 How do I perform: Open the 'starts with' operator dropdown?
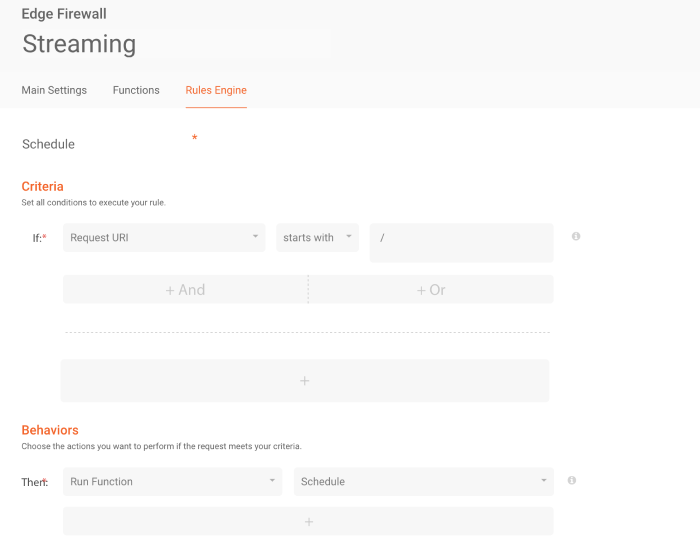pyautogui.click(x=317, y=238)
